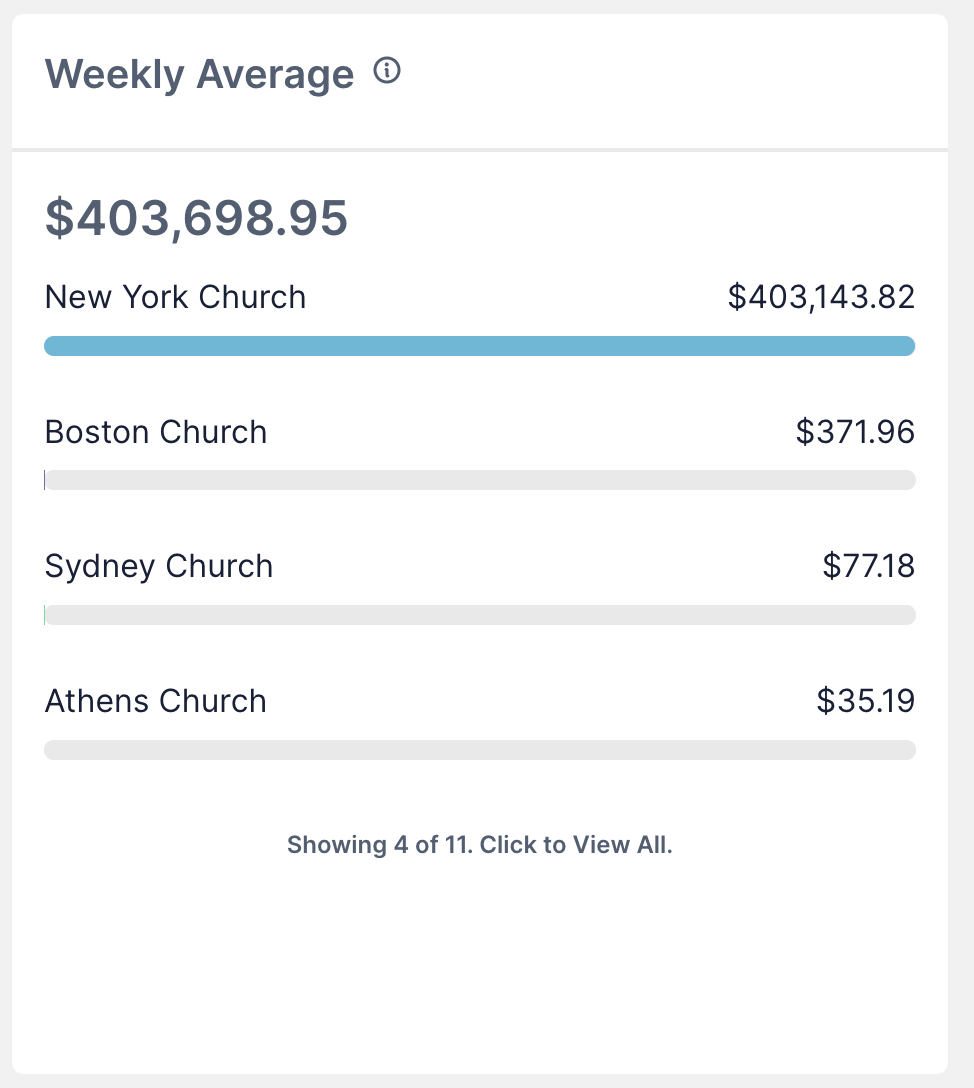This screenshot has height=1088, width=974.
Task: Select the Boston Church label
Action: coord(156,432)
